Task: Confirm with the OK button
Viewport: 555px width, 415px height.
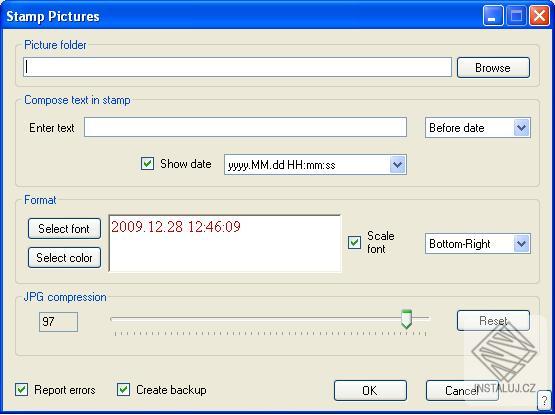Action: [370, 391]
